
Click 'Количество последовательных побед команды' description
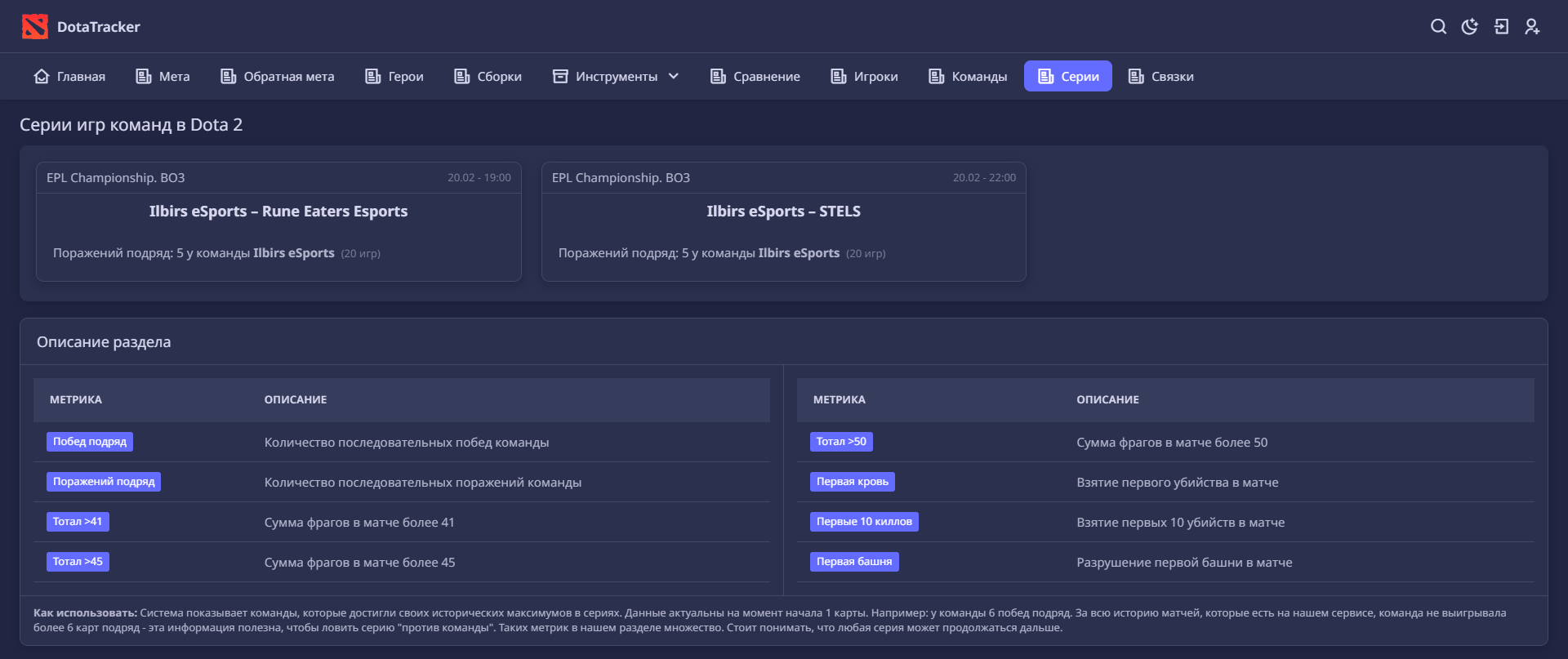[407, 443]
